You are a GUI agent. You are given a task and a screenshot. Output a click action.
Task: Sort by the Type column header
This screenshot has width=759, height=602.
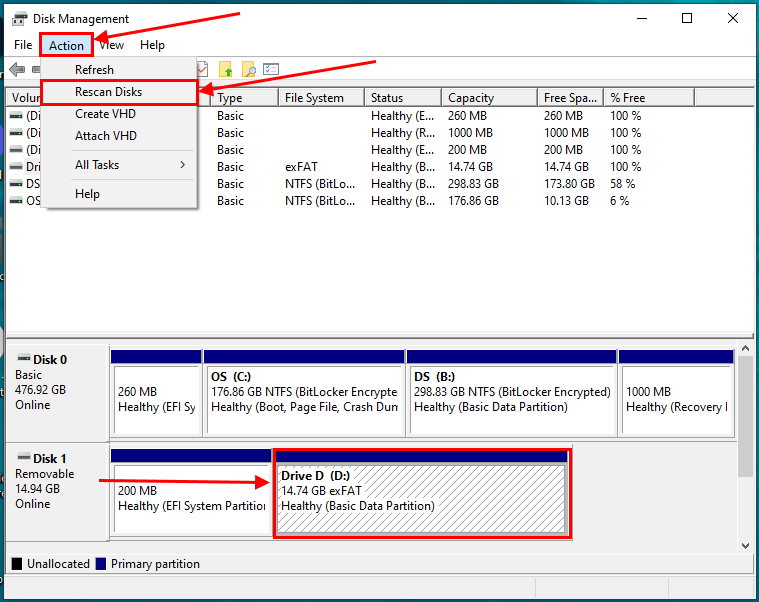pos(244,98)
